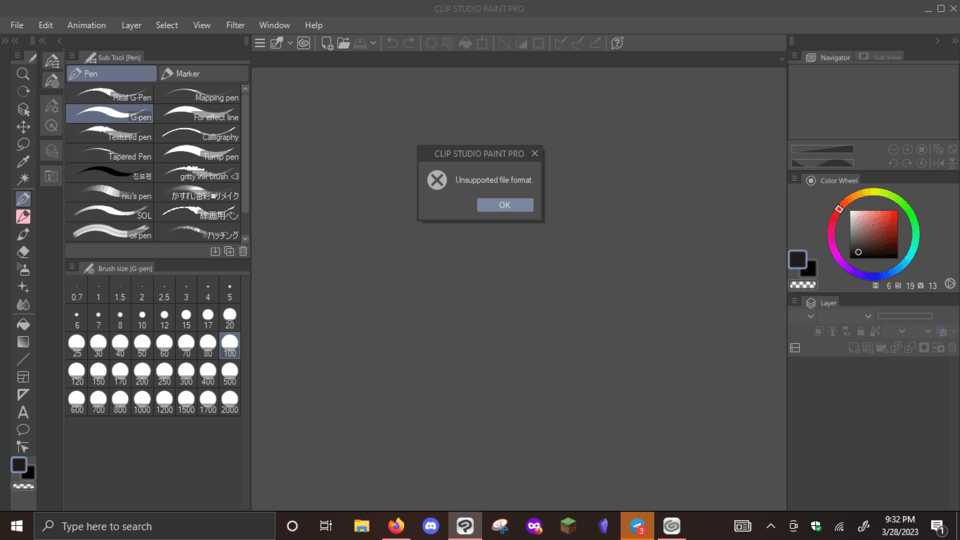
Task: Open the Filter menu
Action: 235,25
